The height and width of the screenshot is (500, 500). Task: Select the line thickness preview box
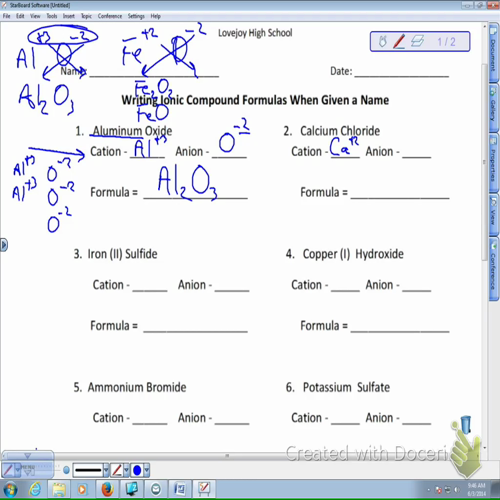pos(88,470)
